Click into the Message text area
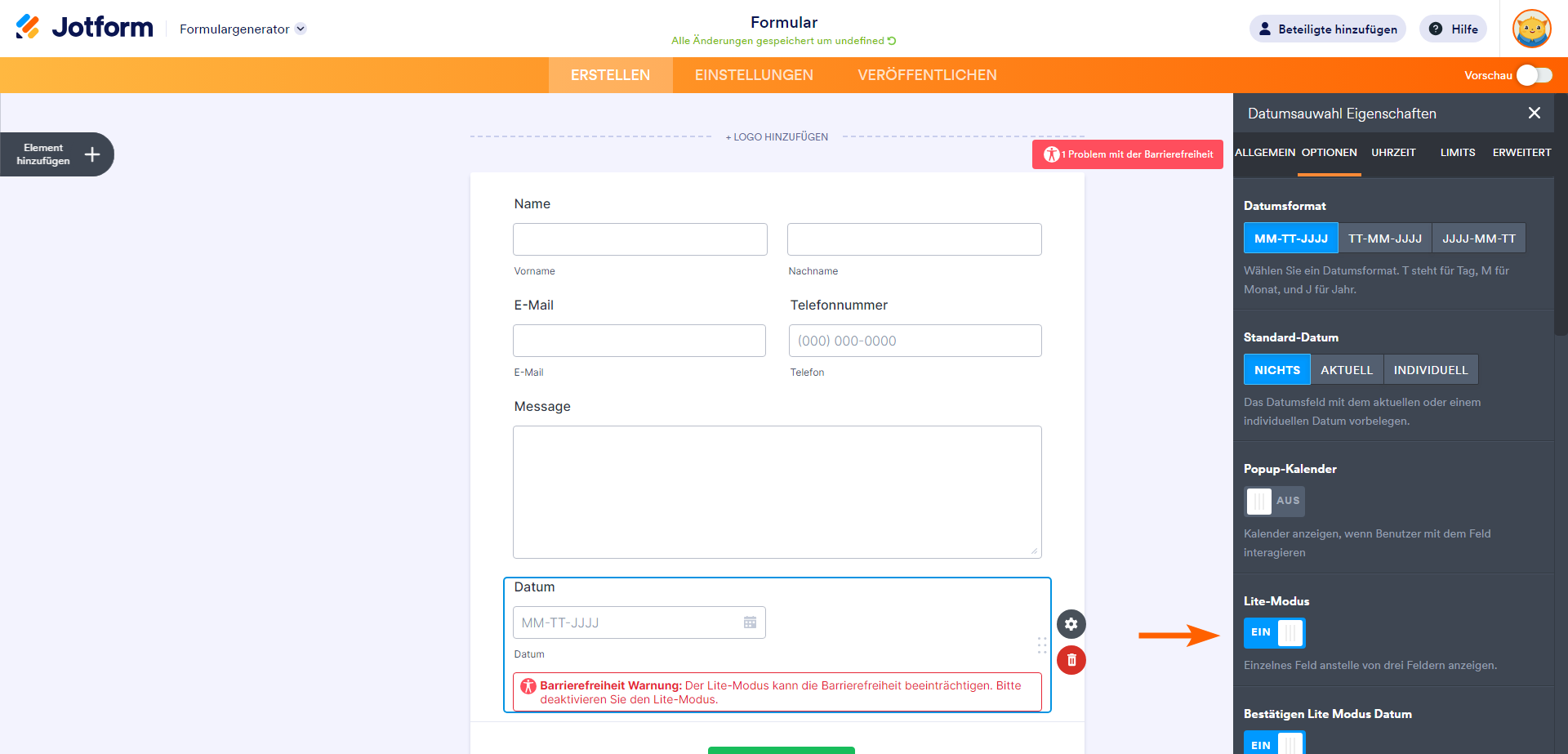The width and height of the screenshot is (1568, 754). [777, 492]
